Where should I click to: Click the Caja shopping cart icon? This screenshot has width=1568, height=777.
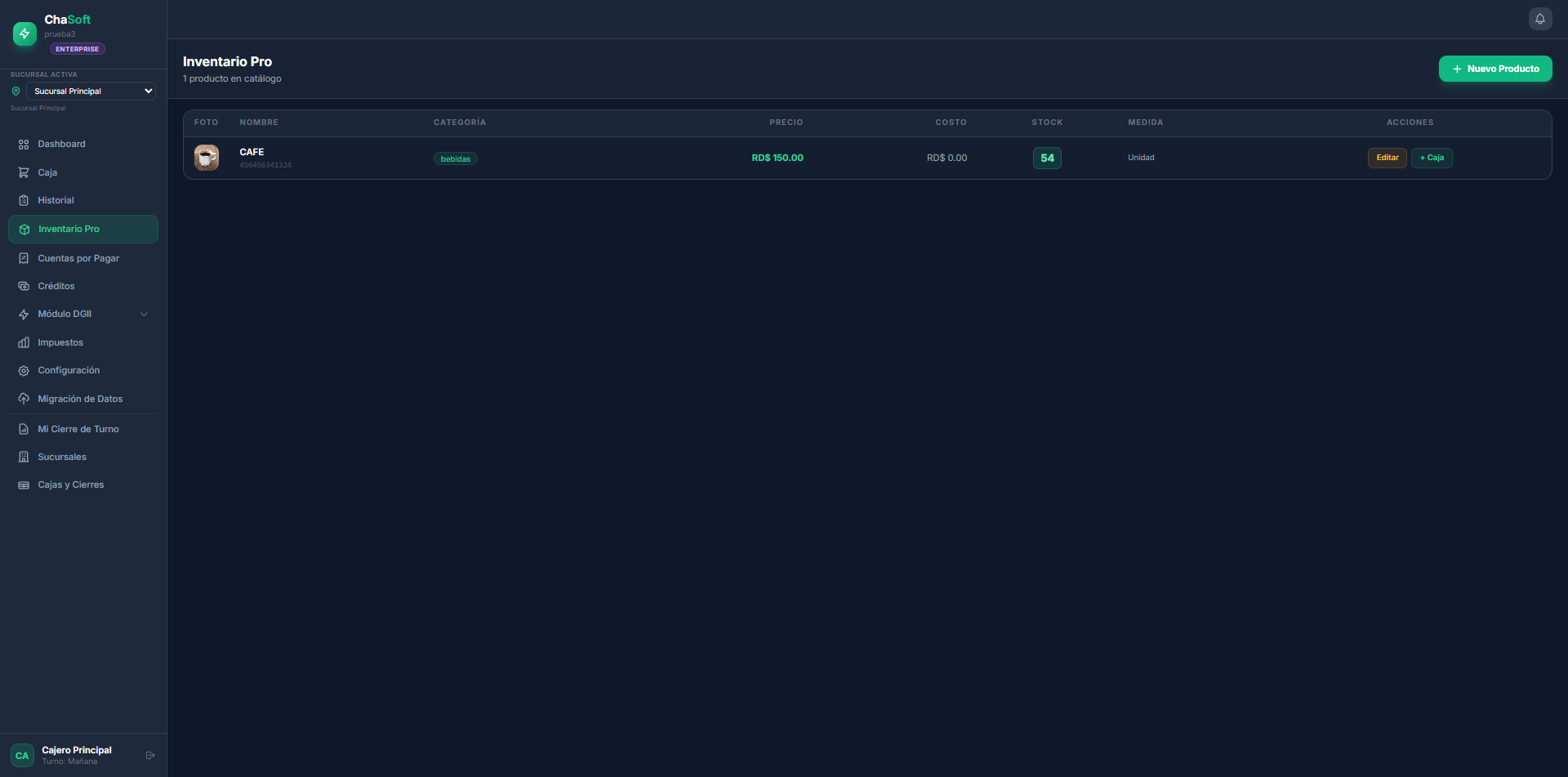pos(24,172)
